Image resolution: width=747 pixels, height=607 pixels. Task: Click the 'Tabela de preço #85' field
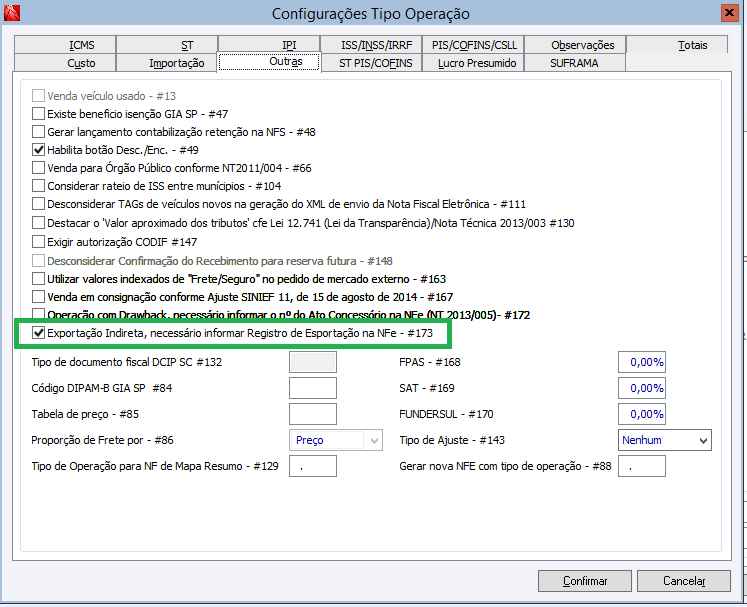(x=313, y=414)
